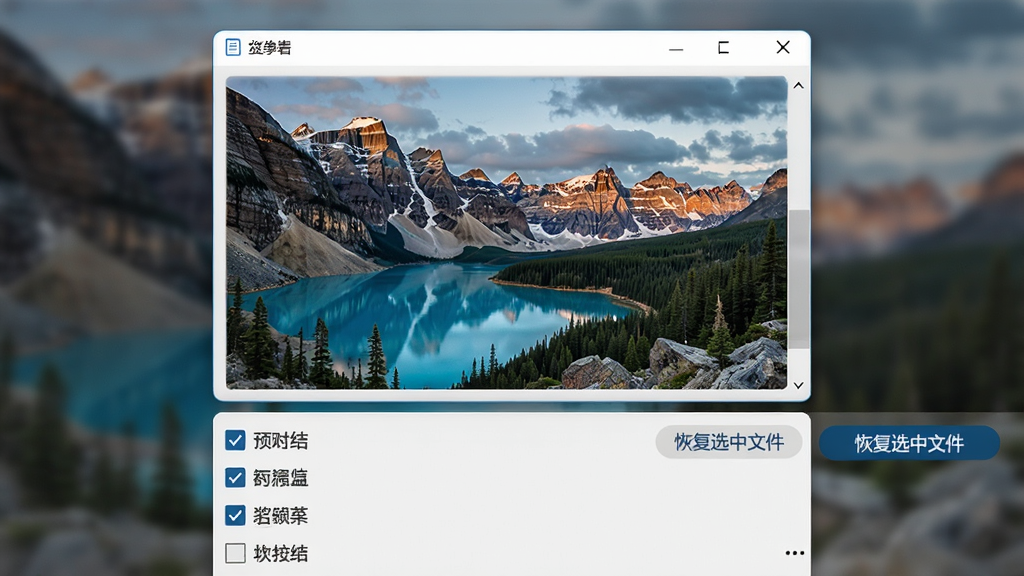This screenshot has height=576, width=1024.
Task: Click the preview's vertical scrollbar thumb
Action: click(798, 279)
